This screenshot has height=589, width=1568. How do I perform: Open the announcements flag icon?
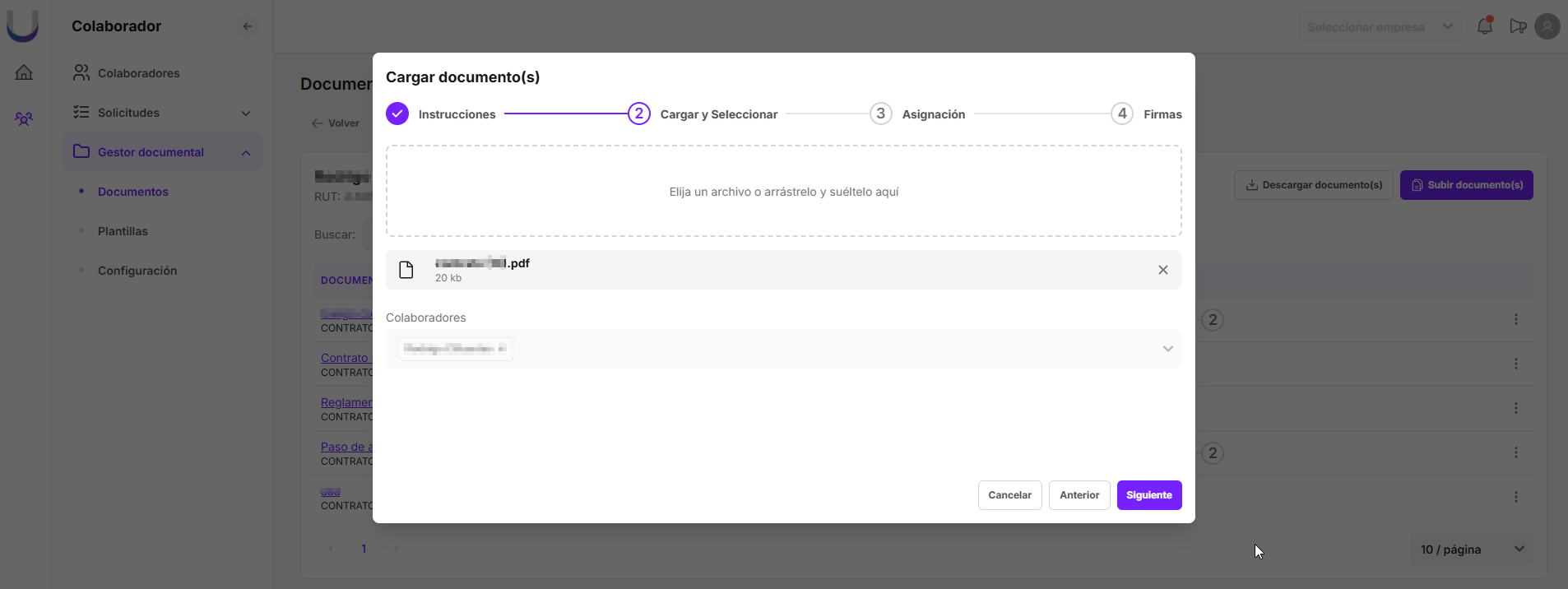click(x=1518, y=26)
